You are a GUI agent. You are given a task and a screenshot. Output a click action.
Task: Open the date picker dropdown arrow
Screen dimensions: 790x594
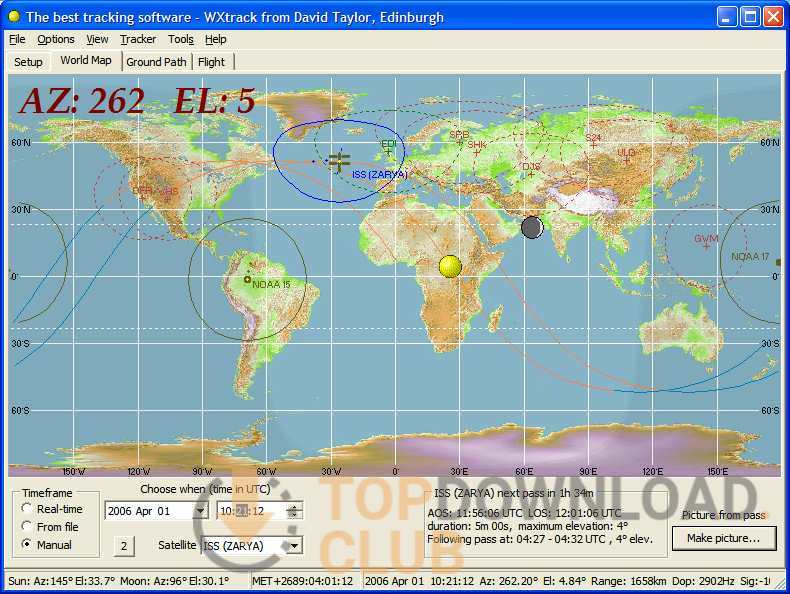201,511
